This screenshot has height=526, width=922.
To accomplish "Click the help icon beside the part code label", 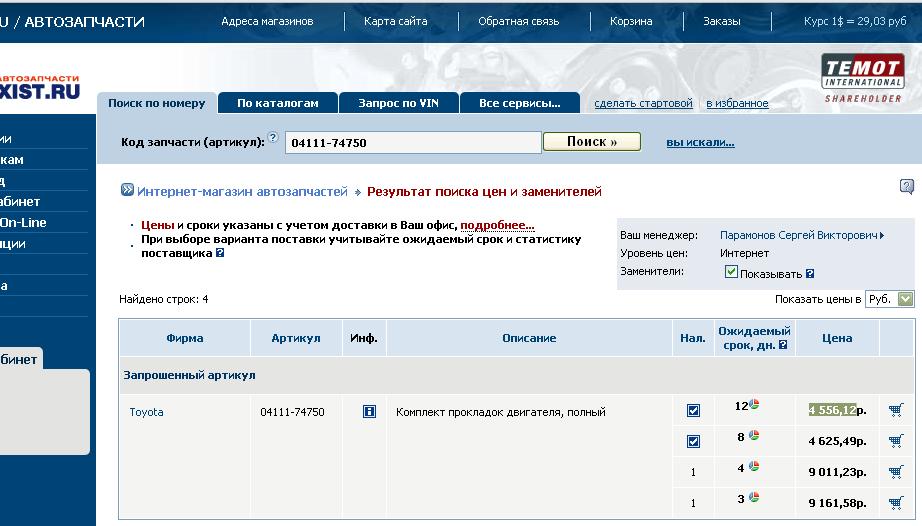I will (272, 137).
